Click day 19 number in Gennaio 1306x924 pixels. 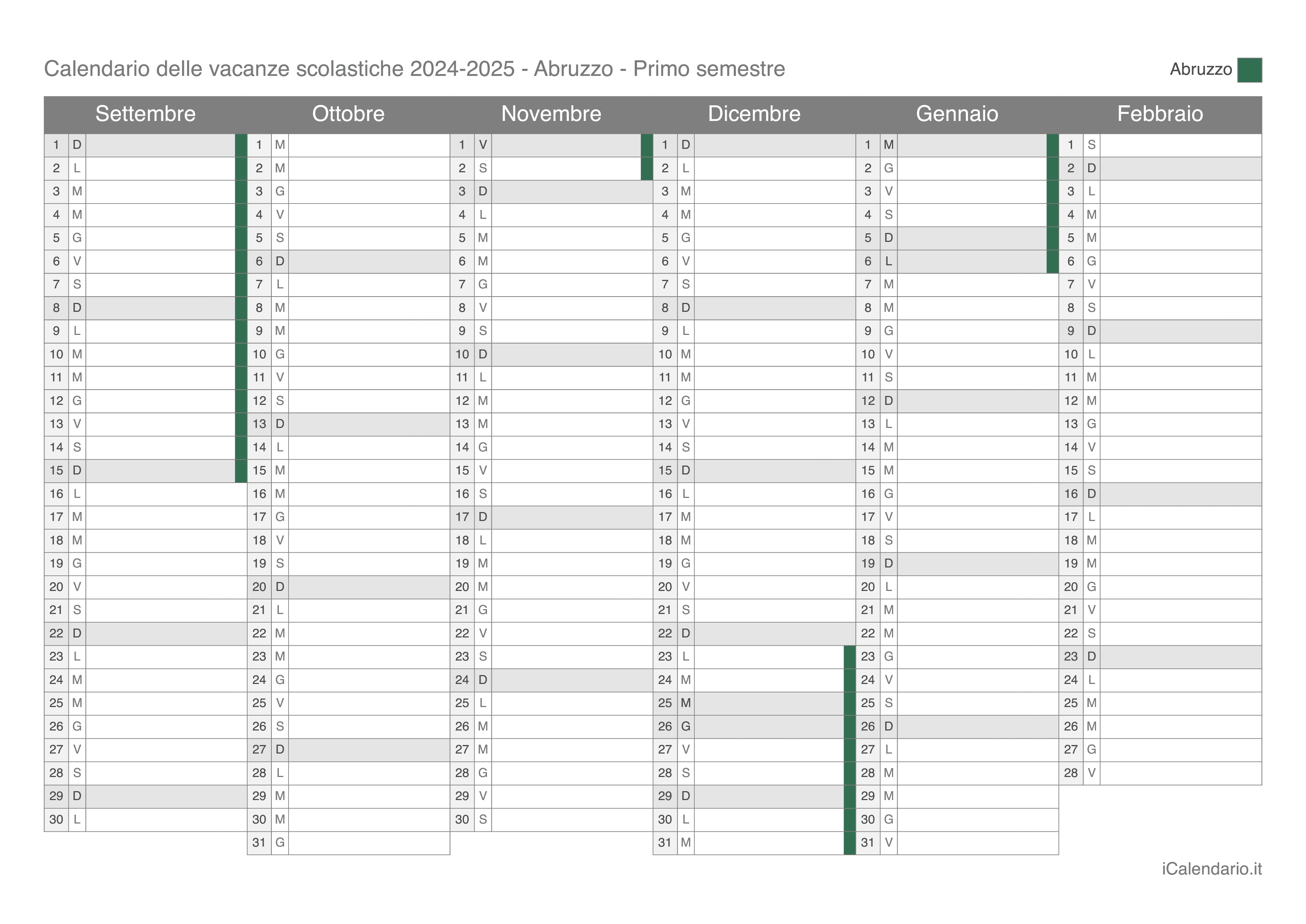868,564
